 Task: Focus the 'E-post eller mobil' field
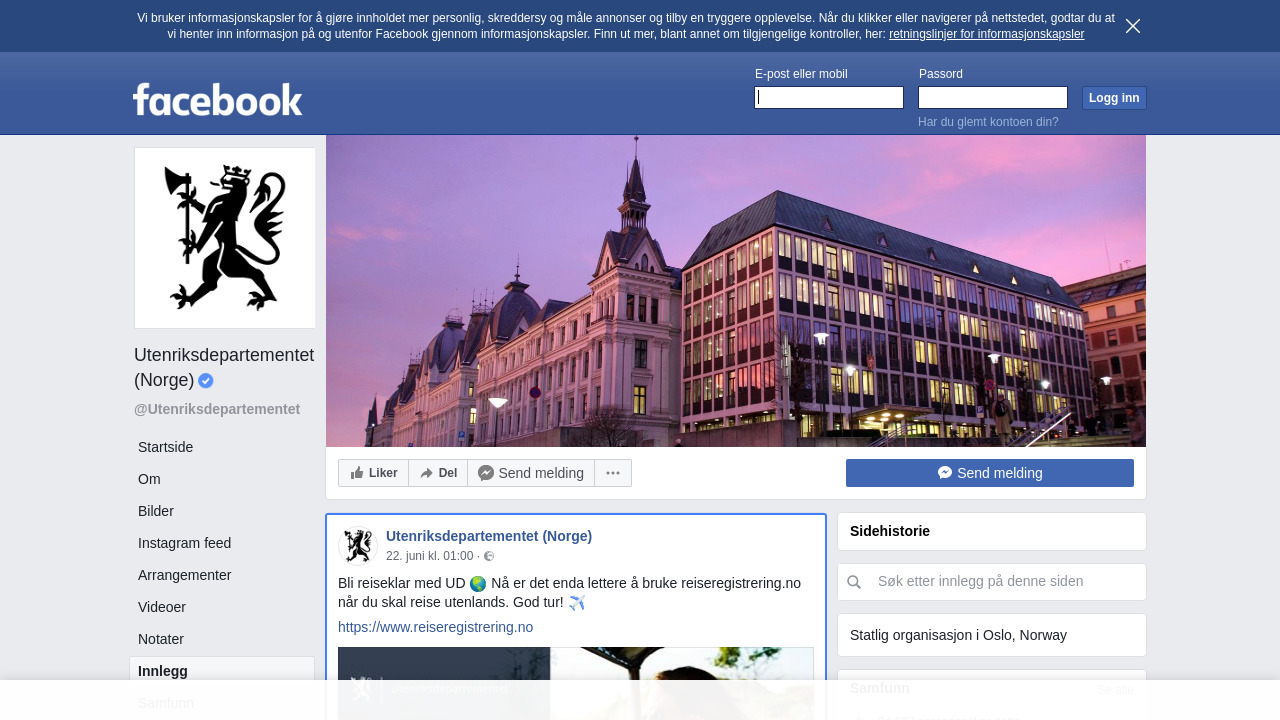pyautogui.click(x=829, y=97)
